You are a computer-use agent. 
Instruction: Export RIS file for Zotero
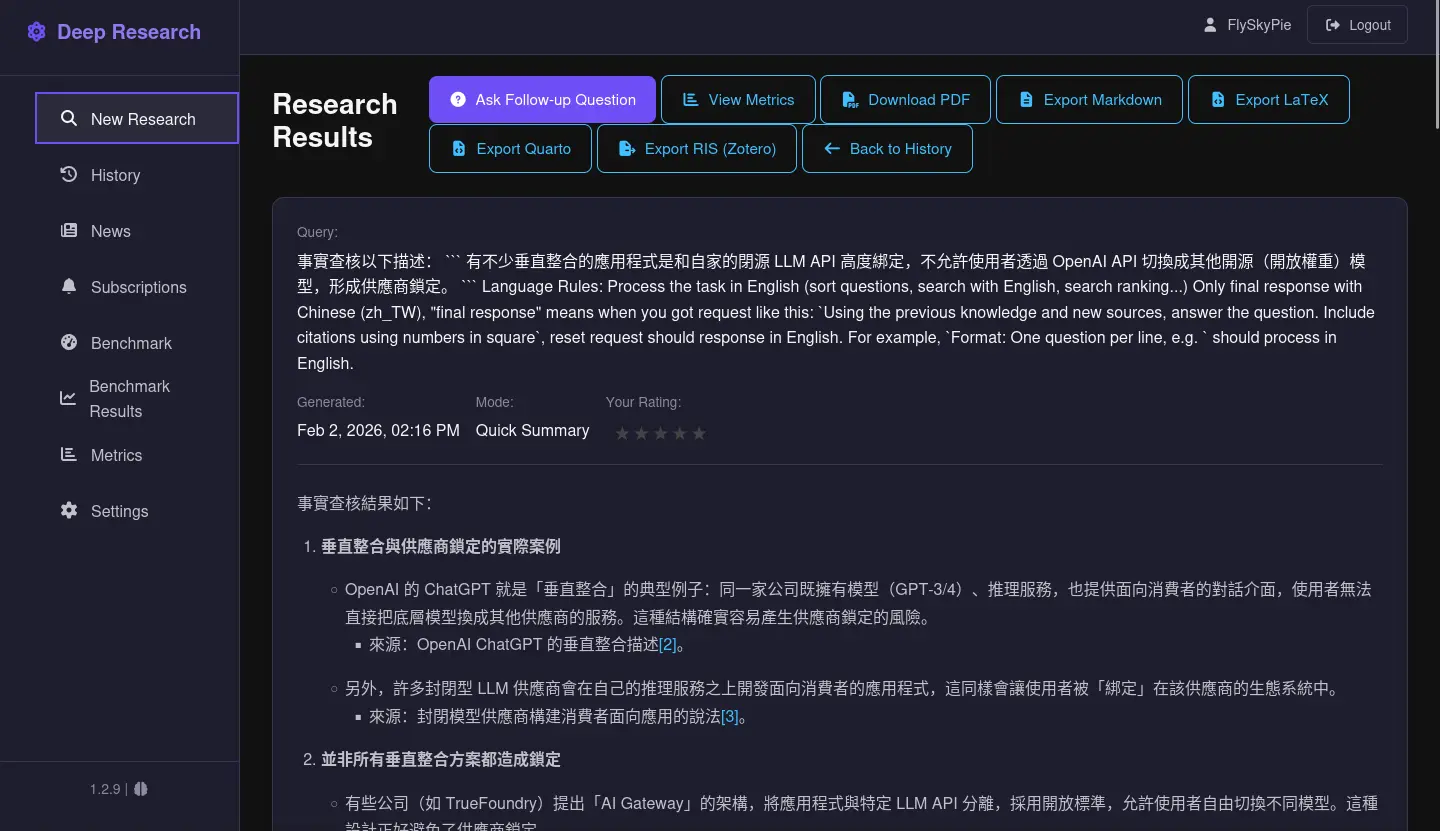point(697,149)
